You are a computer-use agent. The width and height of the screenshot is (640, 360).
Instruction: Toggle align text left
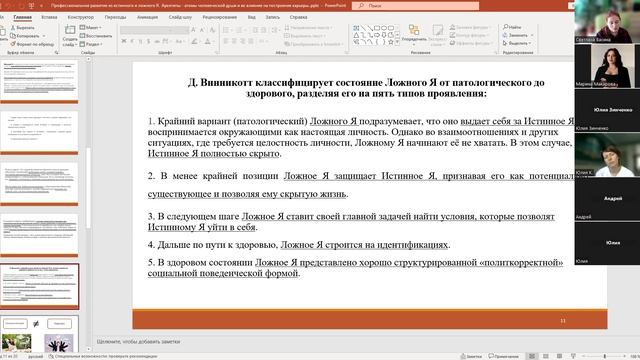pyautogui.click(x=226, y=41)
